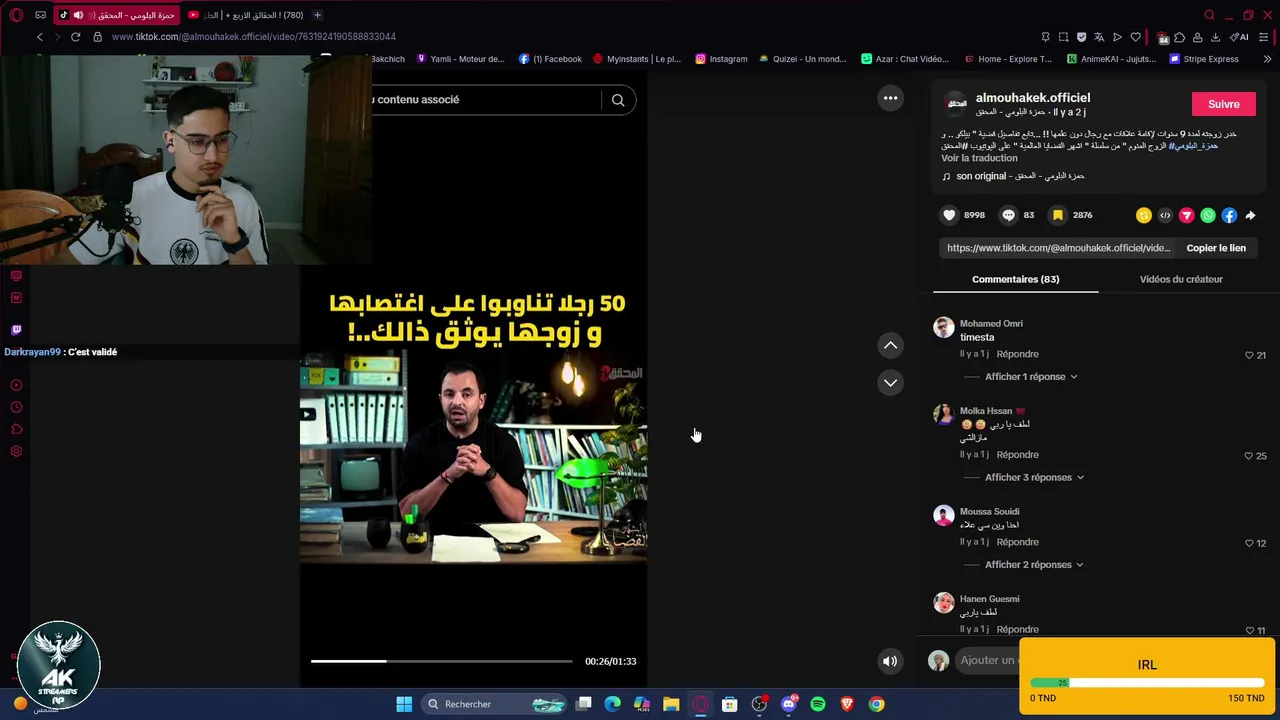Like Molka Hssan's comment
Screen dimensions: 1280x720
click(1249, 456)
